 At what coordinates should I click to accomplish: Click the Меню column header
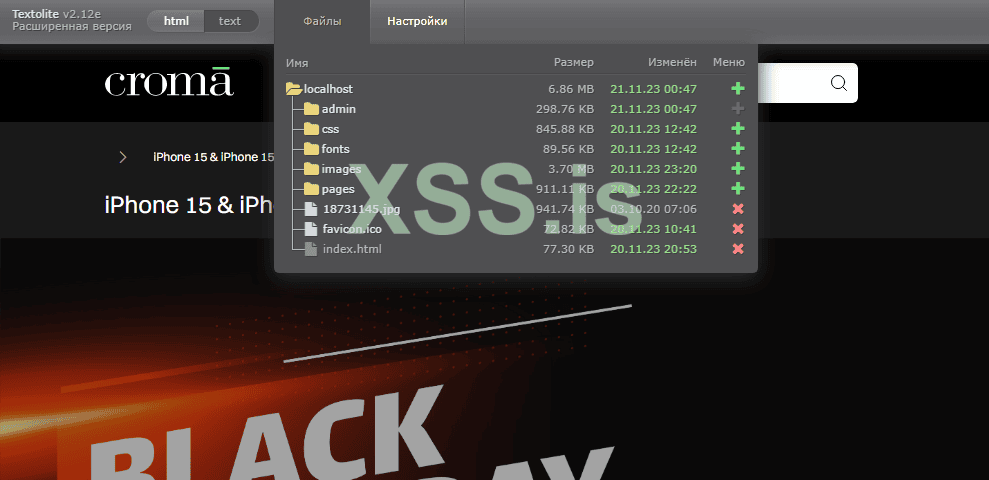tap(729, 62)
